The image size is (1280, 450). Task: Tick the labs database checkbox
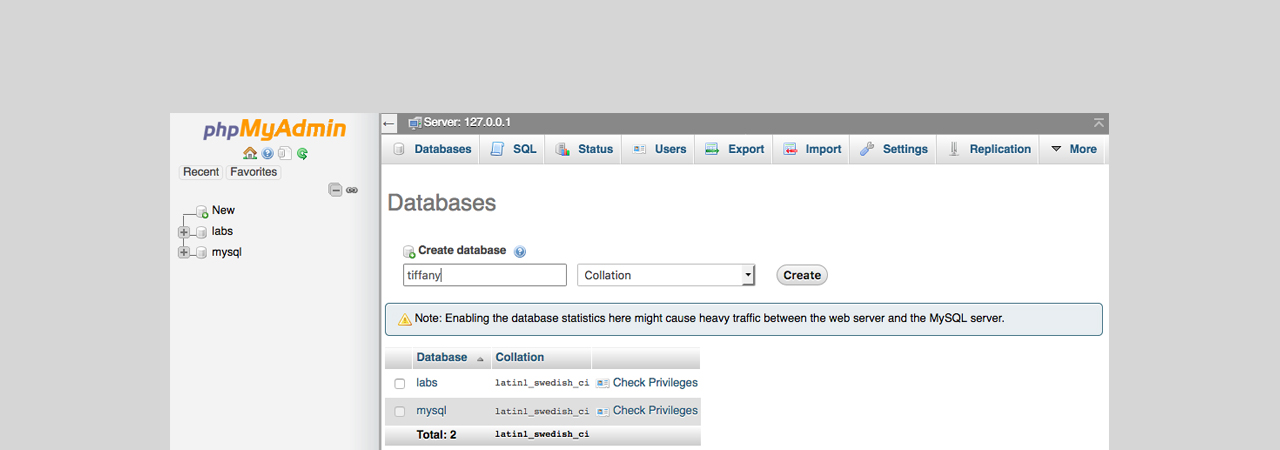pyautogui.click(x=400, y=384)
